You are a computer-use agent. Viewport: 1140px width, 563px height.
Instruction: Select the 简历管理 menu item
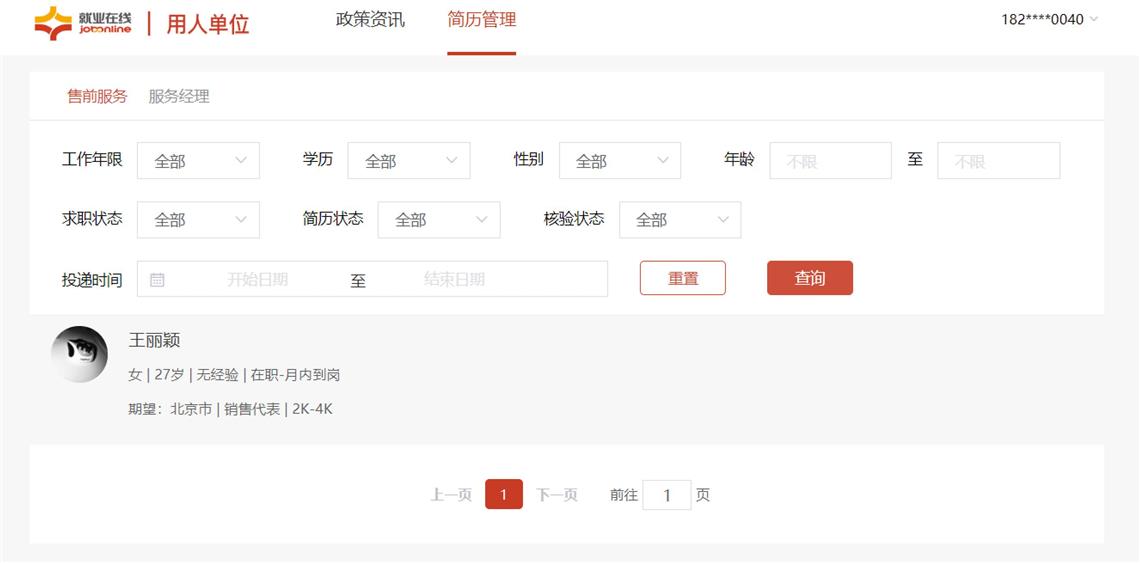[x=481, y=20]
